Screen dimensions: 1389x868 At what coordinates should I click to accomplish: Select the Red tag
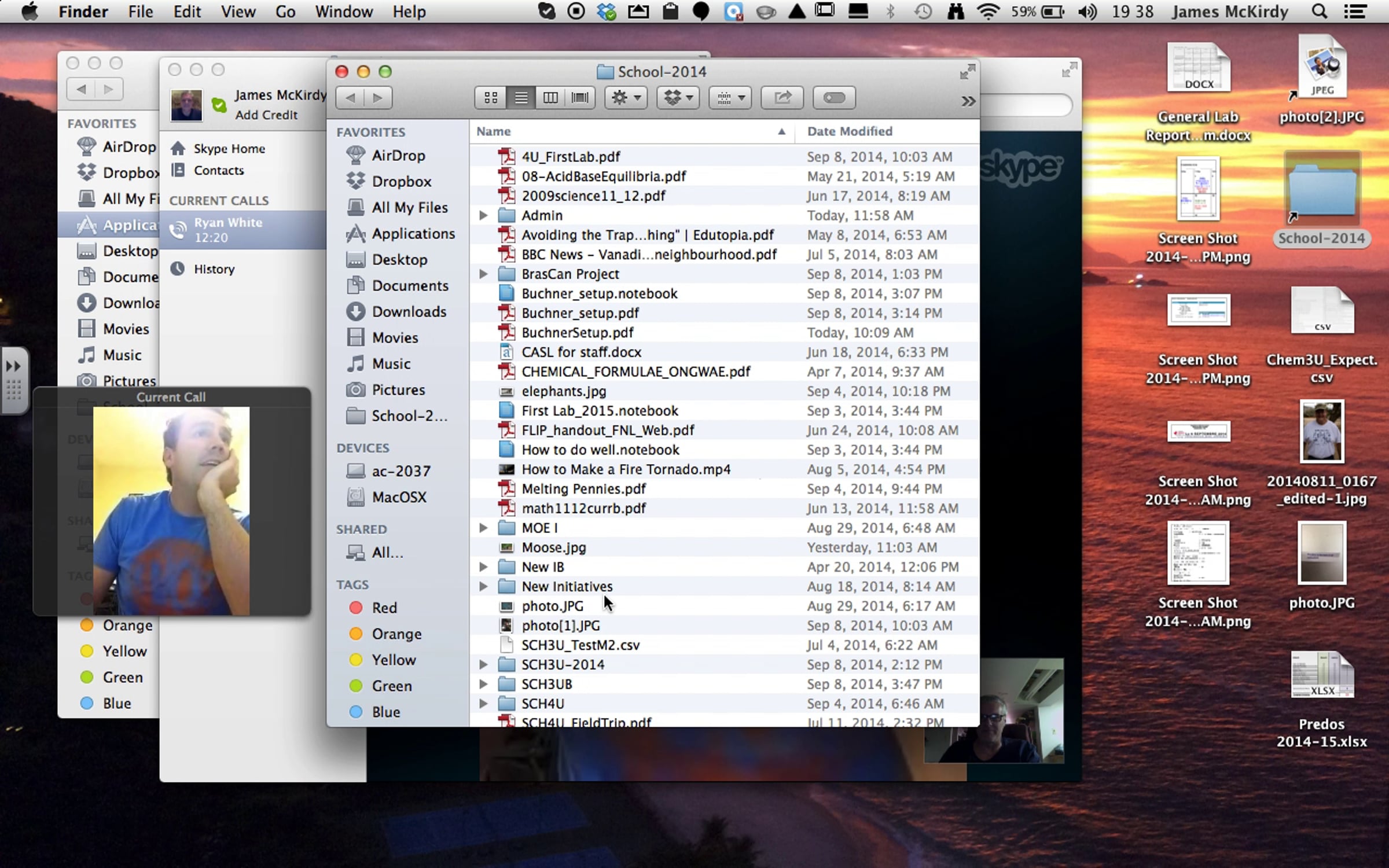(384, 608)
